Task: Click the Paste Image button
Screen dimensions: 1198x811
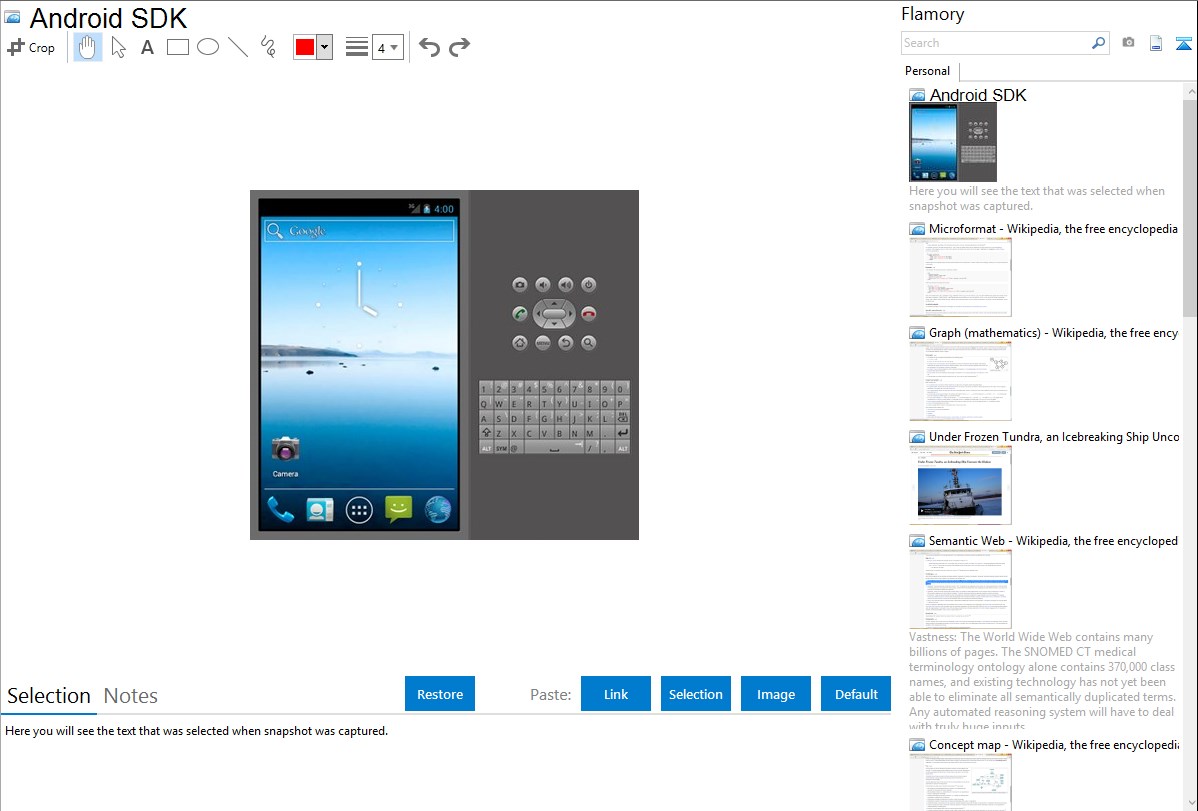Action: [776, 694]
